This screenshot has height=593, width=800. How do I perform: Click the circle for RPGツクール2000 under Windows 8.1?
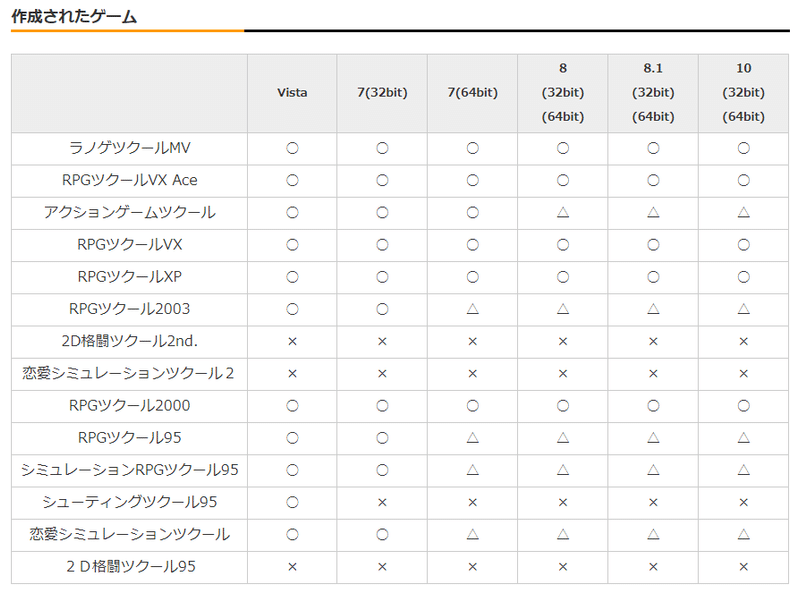653,405
